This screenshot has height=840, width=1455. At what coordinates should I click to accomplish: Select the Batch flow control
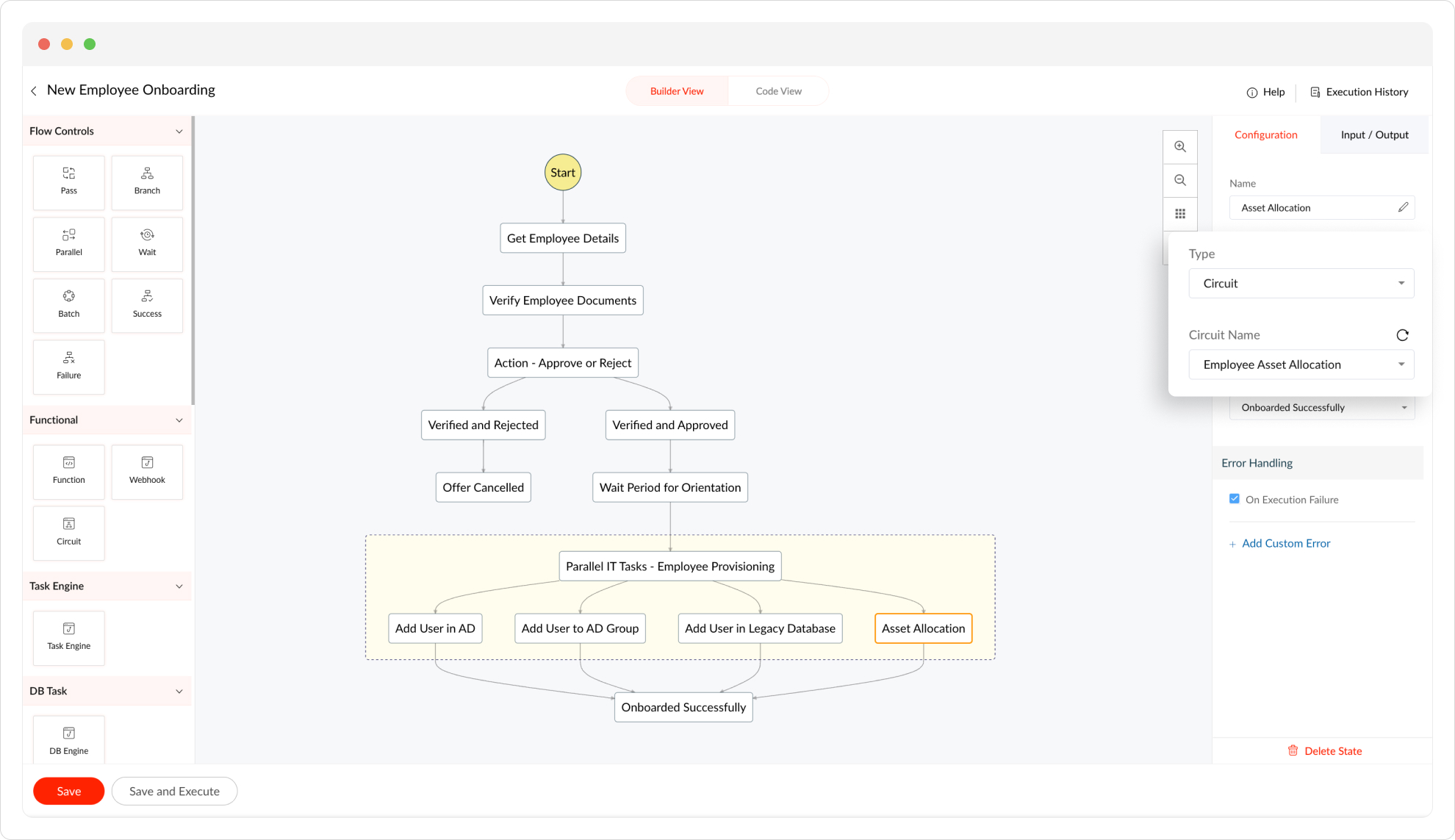pyautogui.click(x=68, y=305)
